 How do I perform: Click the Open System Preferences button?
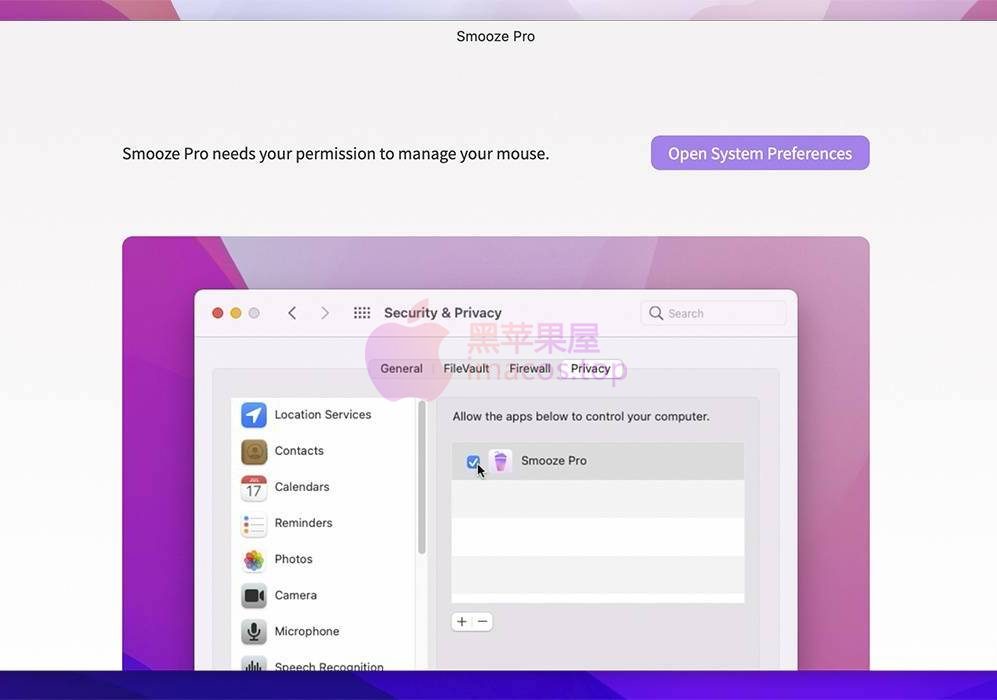pos(760,153)
